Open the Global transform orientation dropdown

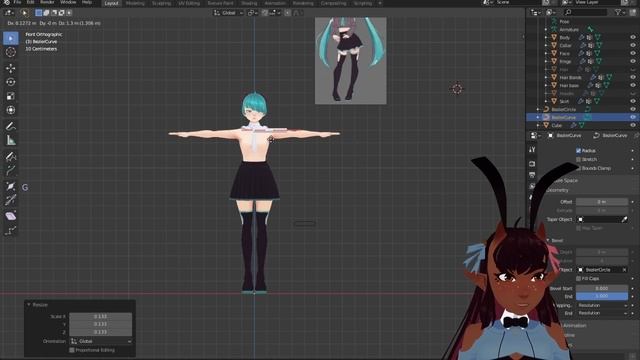229,13
